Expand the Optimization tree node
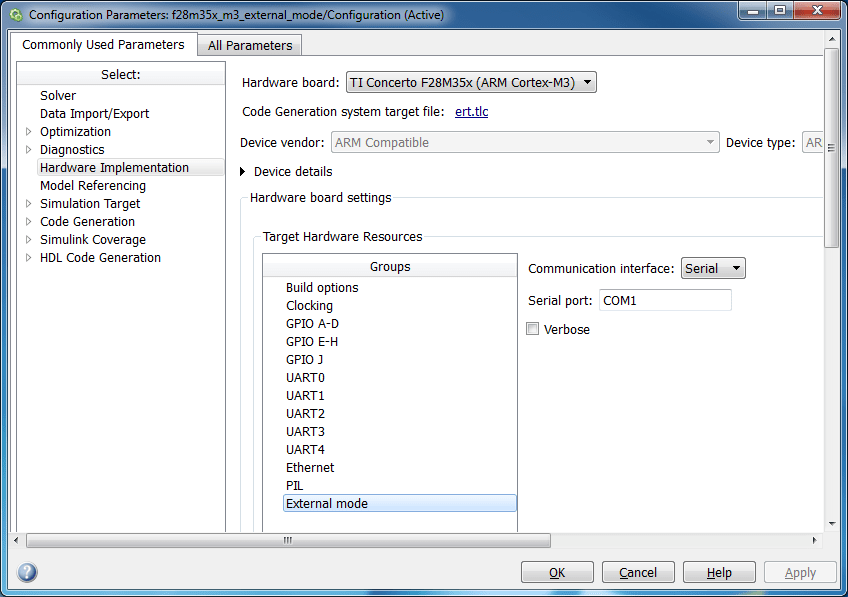 pos(28,132)
